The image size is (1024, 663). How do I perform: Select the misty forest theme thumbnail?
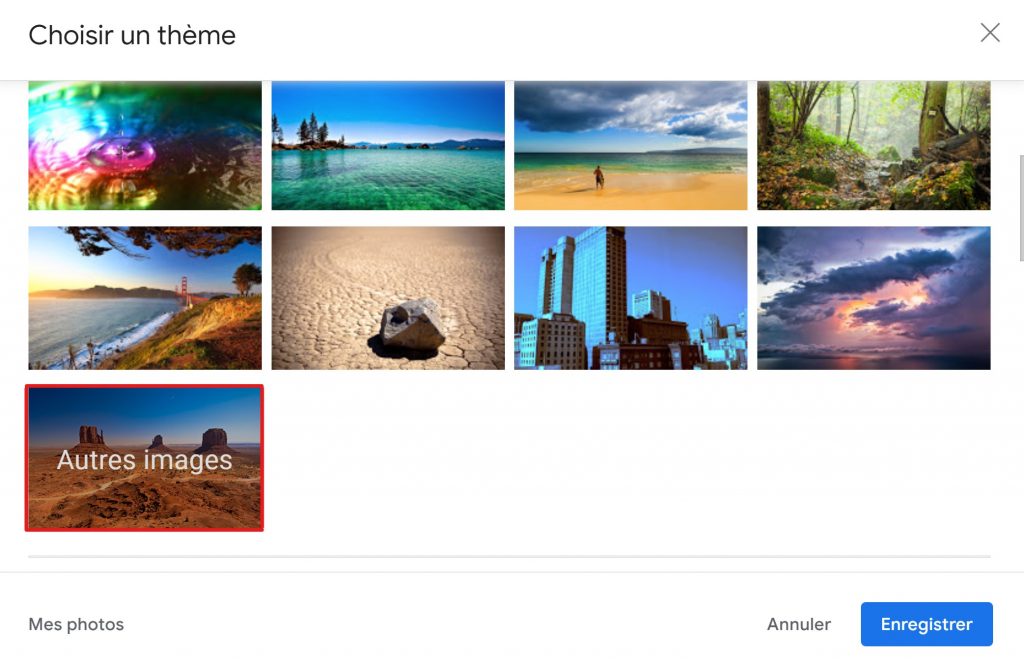click(874, 145)
